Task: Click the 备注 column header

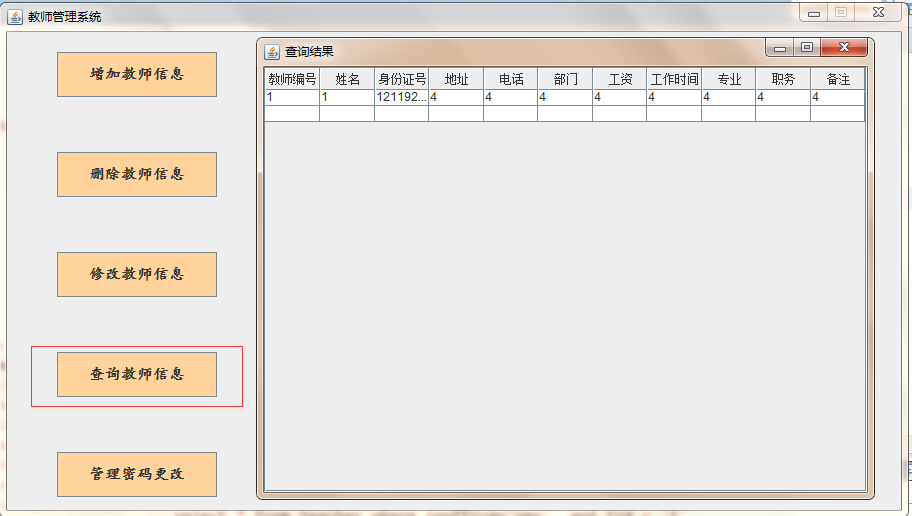Action: point(838,79)
